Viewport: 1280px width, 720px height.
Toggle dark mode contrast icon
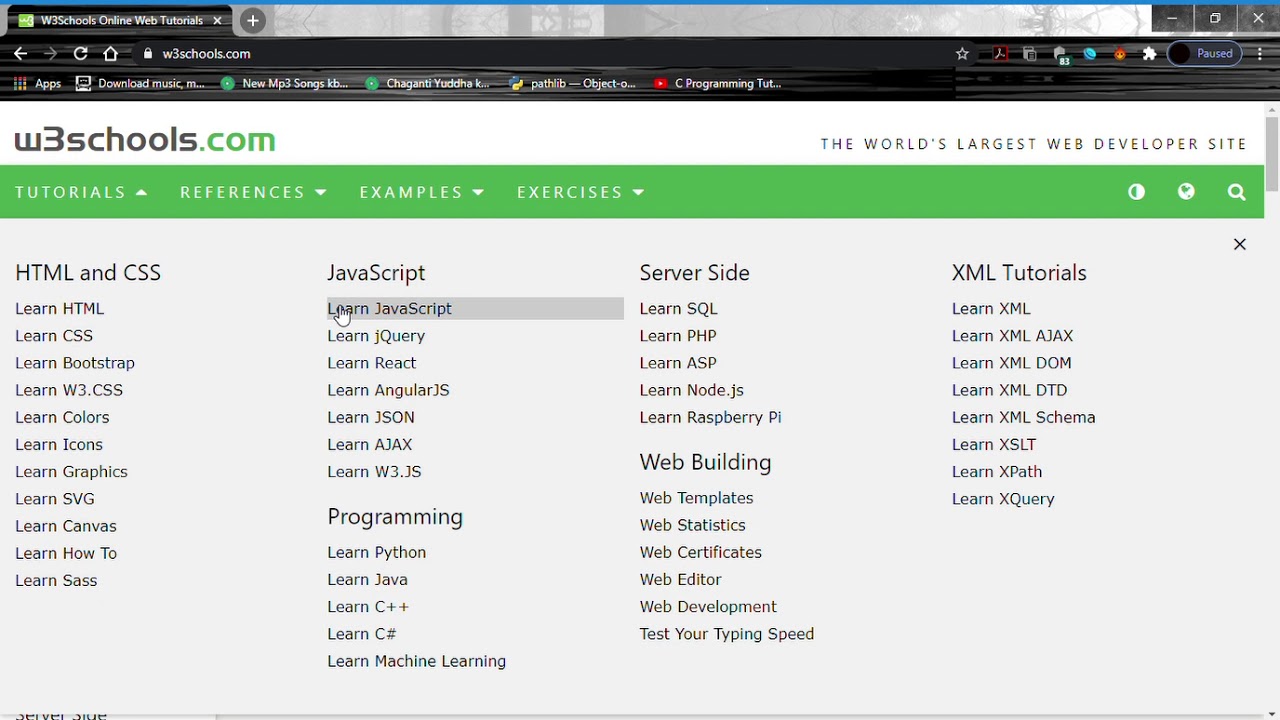(1136, 192)
